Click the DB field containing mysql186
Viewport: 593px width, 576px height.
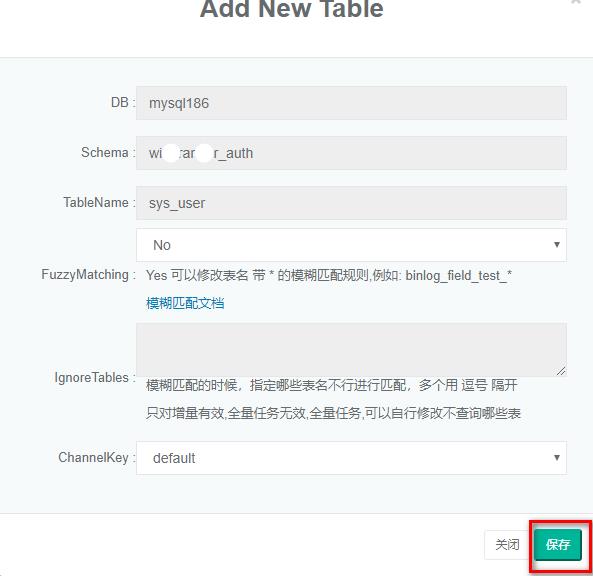351,103
